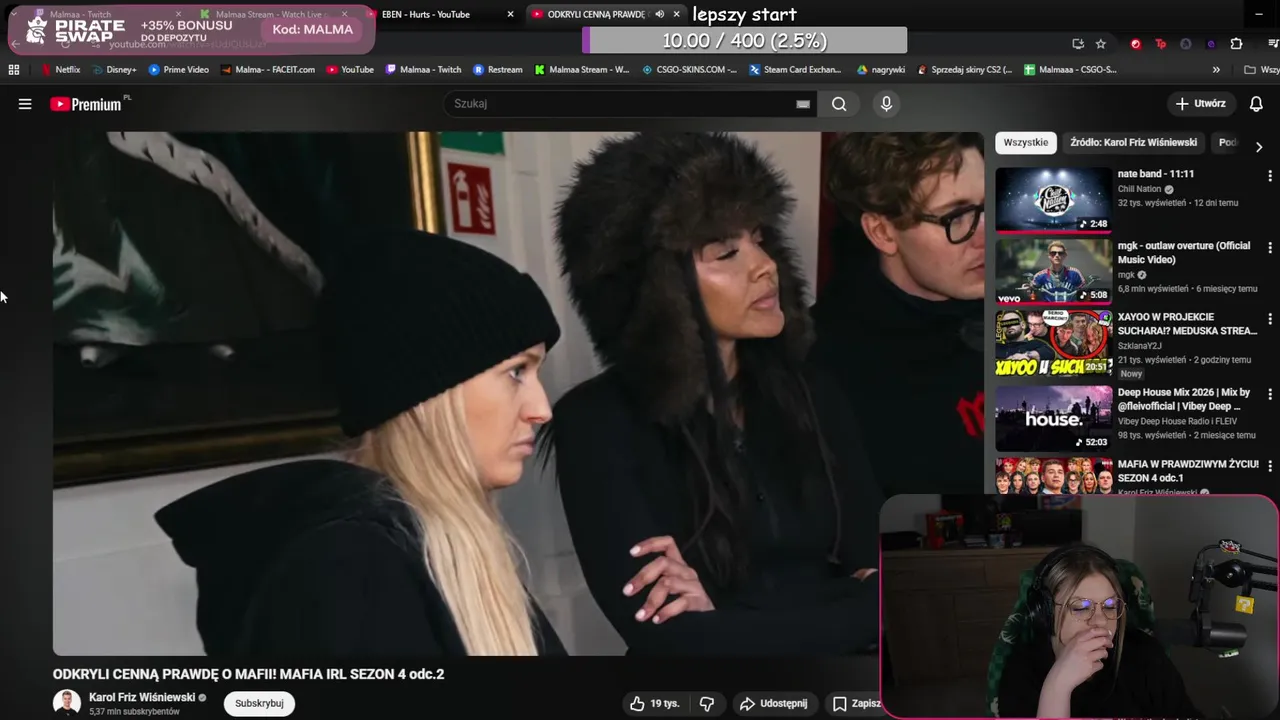Open Vibey Deep House Radio I FLEIV channel

coord(1177,421)
